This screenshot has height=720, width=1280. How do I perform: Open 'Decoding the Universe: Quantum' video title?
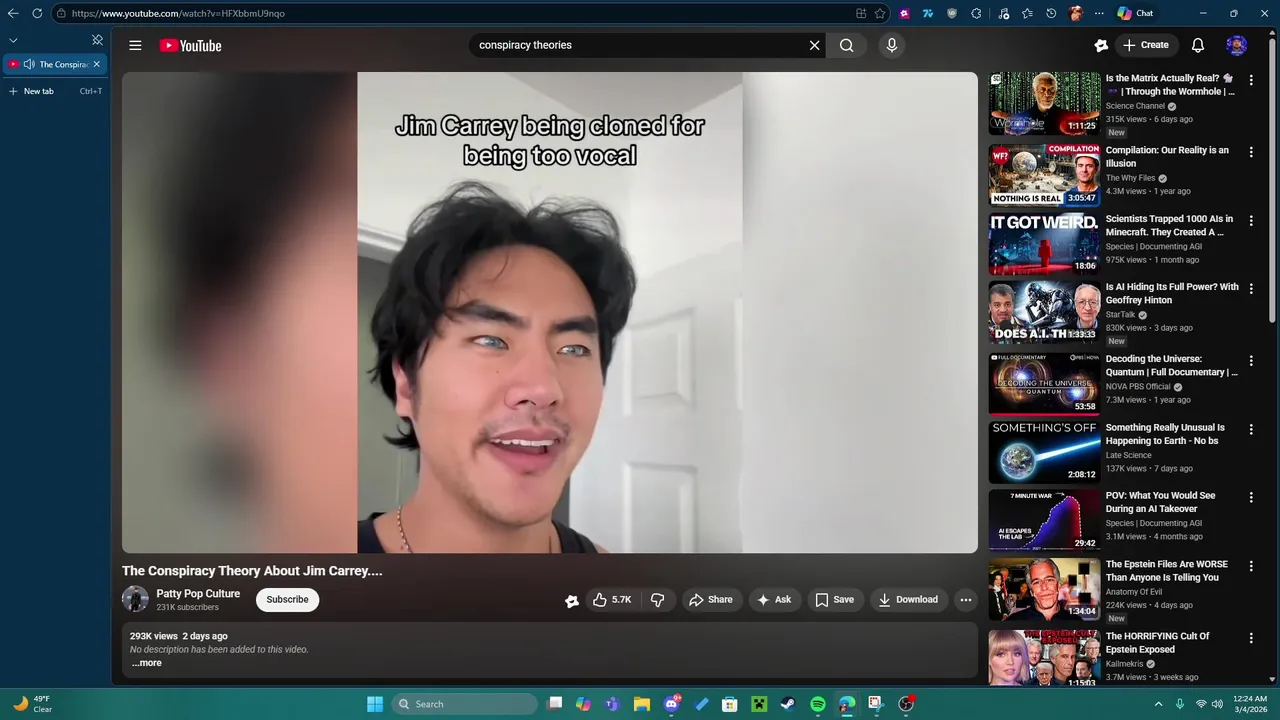[1172, 365]
